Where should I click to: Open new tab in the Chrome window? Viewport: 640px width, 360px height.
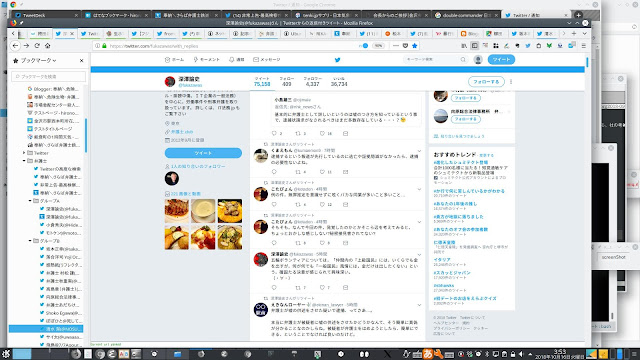tap(578, 15)
